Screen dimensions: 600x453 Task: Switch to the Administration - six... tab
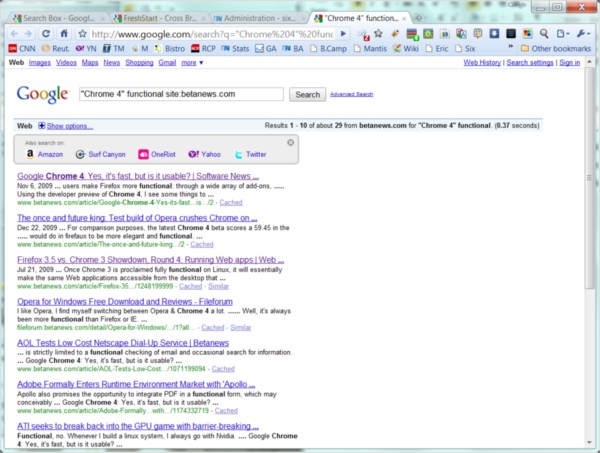(x=259, y=18)
